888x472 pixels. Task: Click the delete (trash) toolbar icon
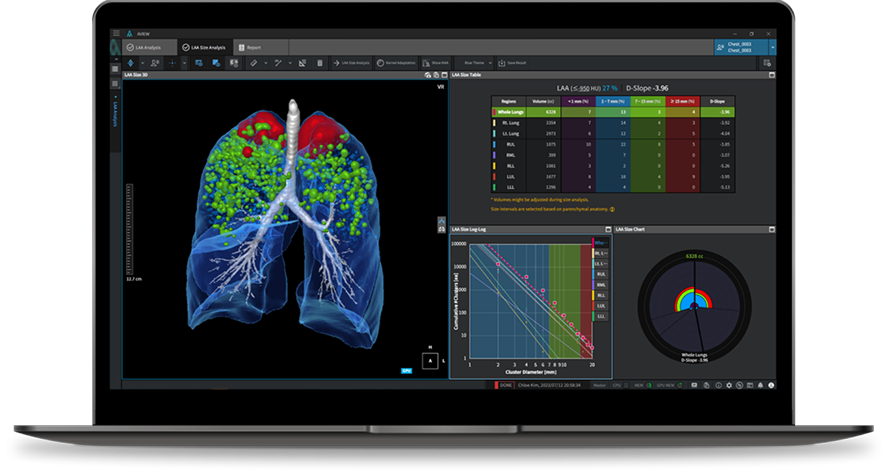pos(319,63)
